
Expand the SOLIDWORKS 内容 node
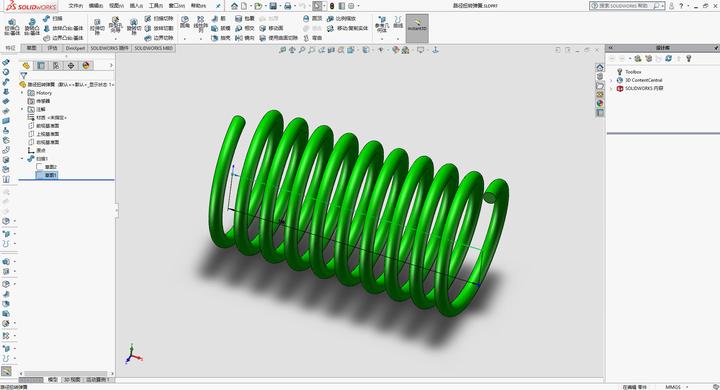[611, 89]
